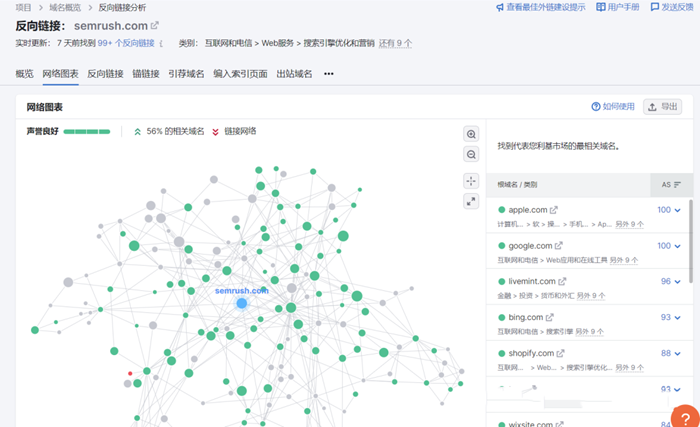Go to 项目 breadcrumb
The image size is (700, 427).
tap(24, 8)
